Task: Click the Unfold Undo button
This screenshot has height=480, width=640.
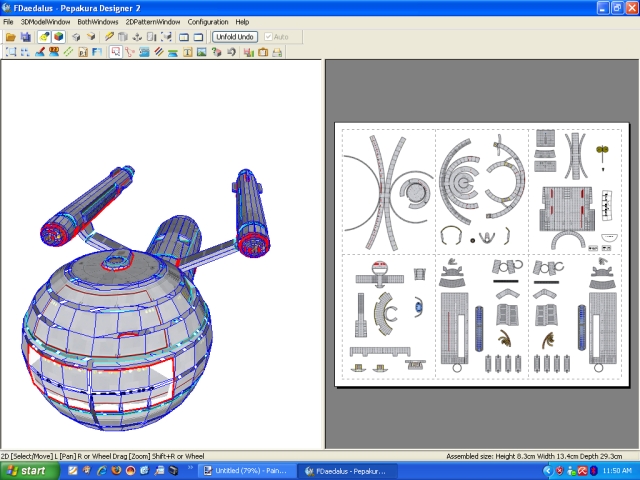Action: click(235, 37)
